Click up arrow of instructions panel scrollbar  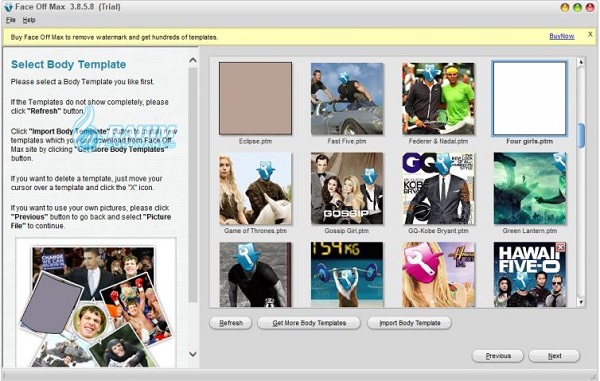(x=193, y=60)
